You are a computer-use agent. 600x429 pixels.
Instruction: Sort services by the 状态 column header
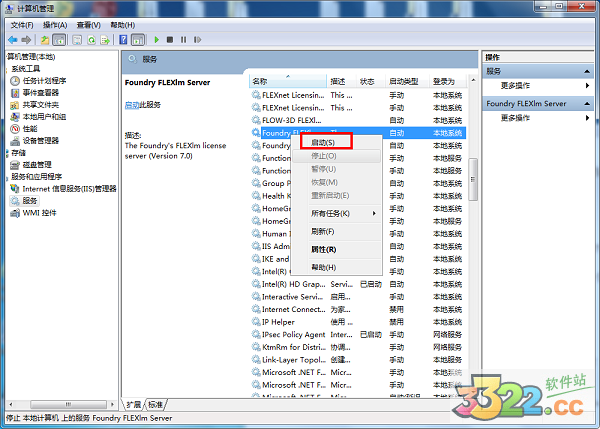pyautogui.click(x=371, y=82)
